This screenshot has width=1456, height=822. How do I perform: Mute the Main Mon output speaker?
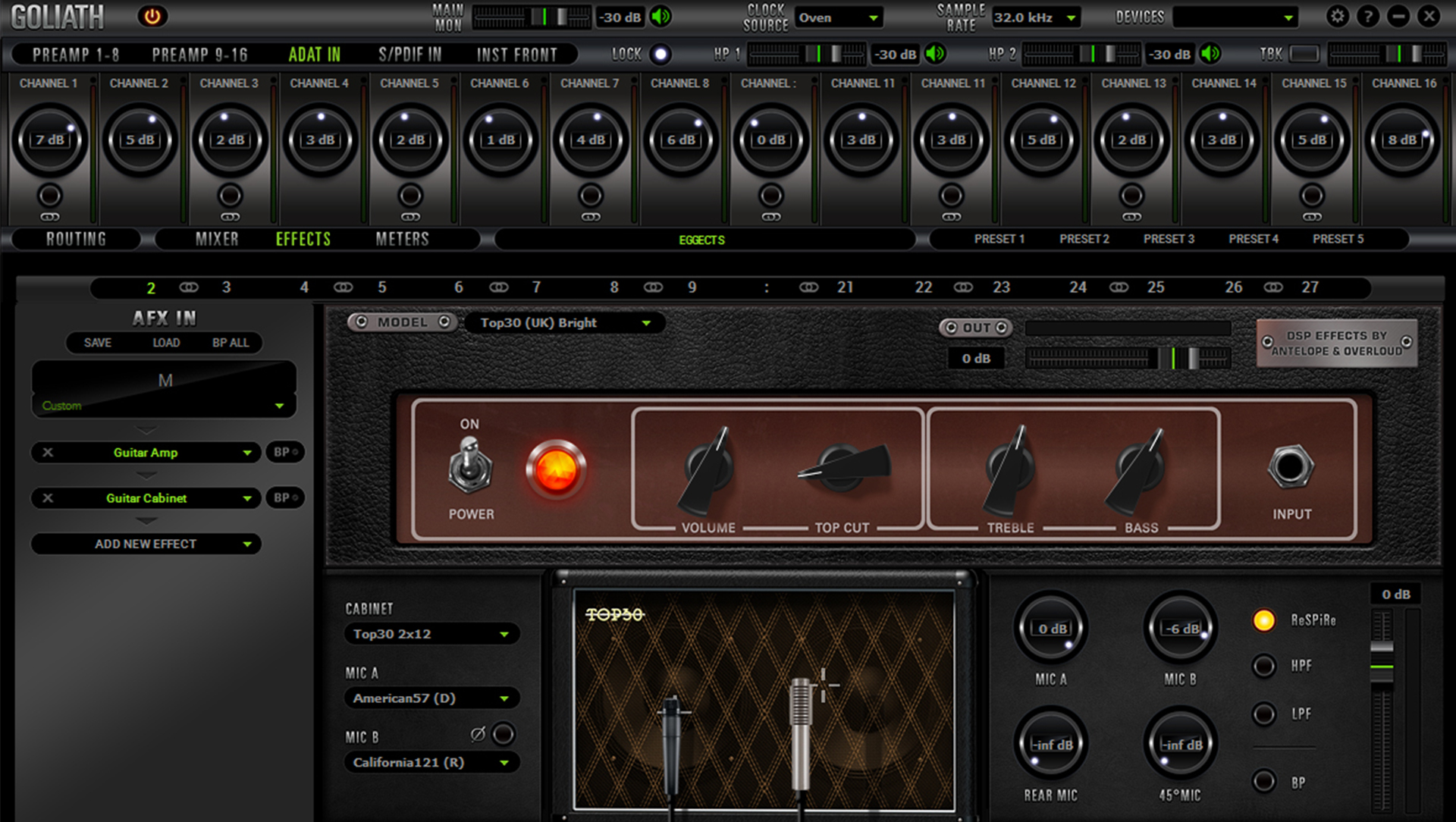tap(659, 17)
